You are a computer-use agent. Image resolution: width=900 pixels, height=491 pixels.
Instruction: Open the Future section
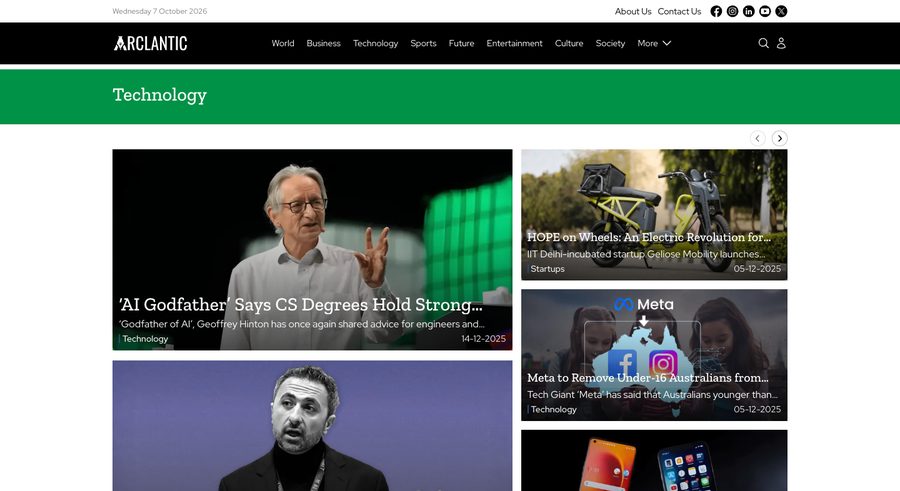tap(461, 43)
